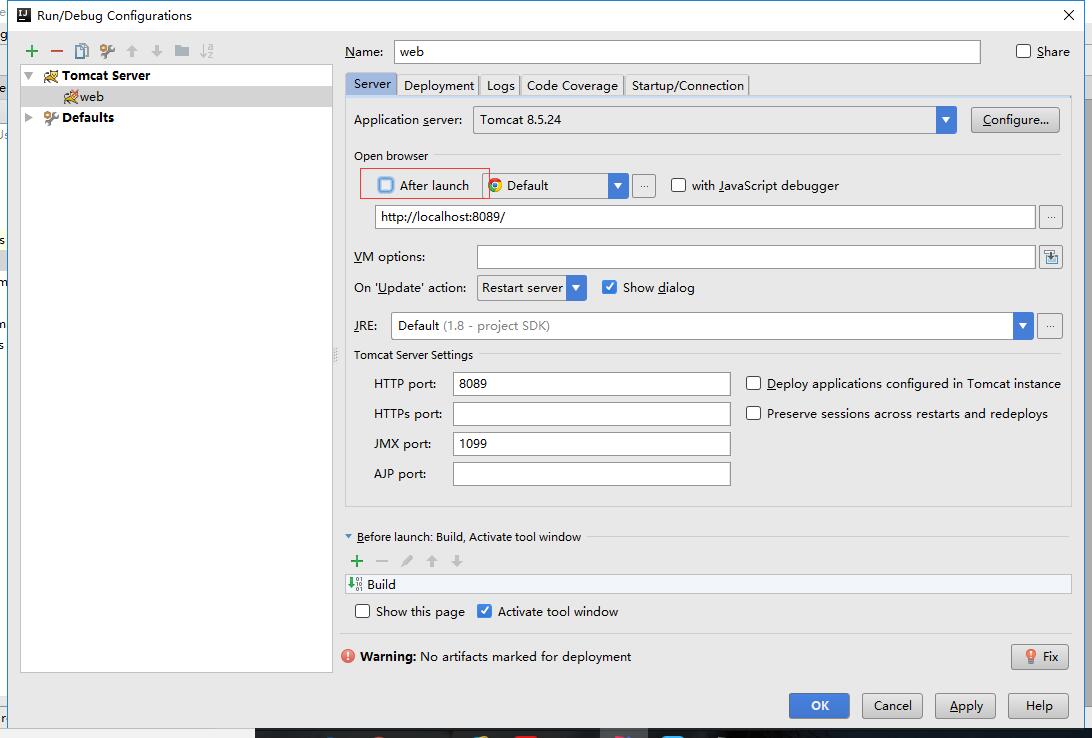
Task: Open edit defaults wrench icon
Action: click(x=107, y=51)
